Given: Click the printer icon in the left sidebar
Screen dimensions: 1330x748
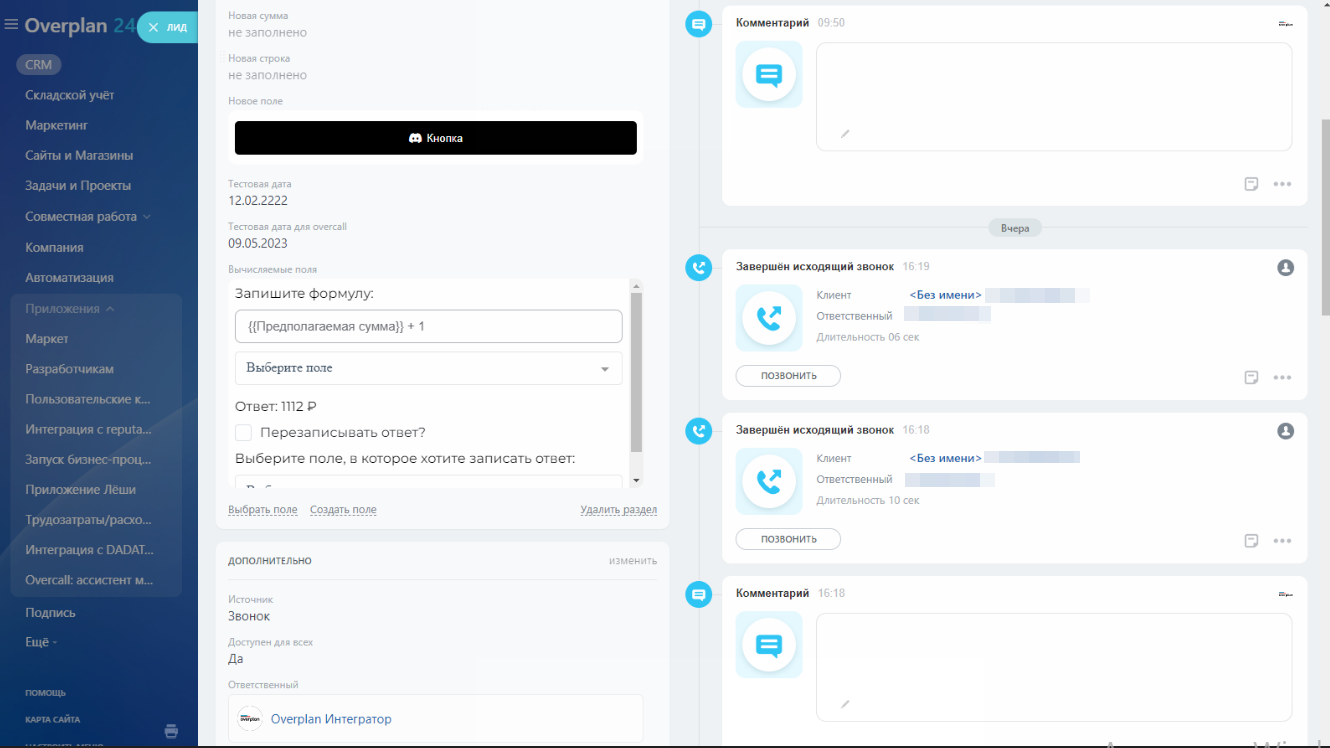Looking at the screenshot, I should (x=171, y=731).
